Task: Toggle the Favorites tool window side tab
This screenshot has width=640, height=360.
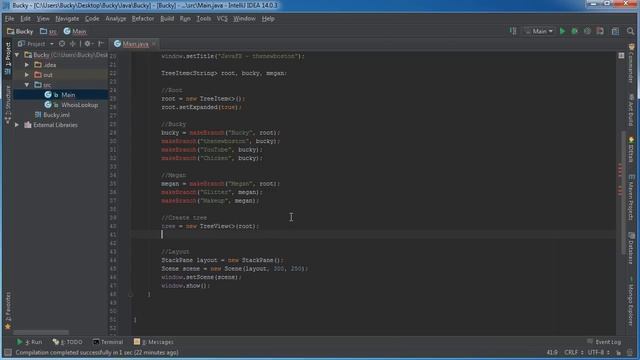Action: [x=8, y=310]
